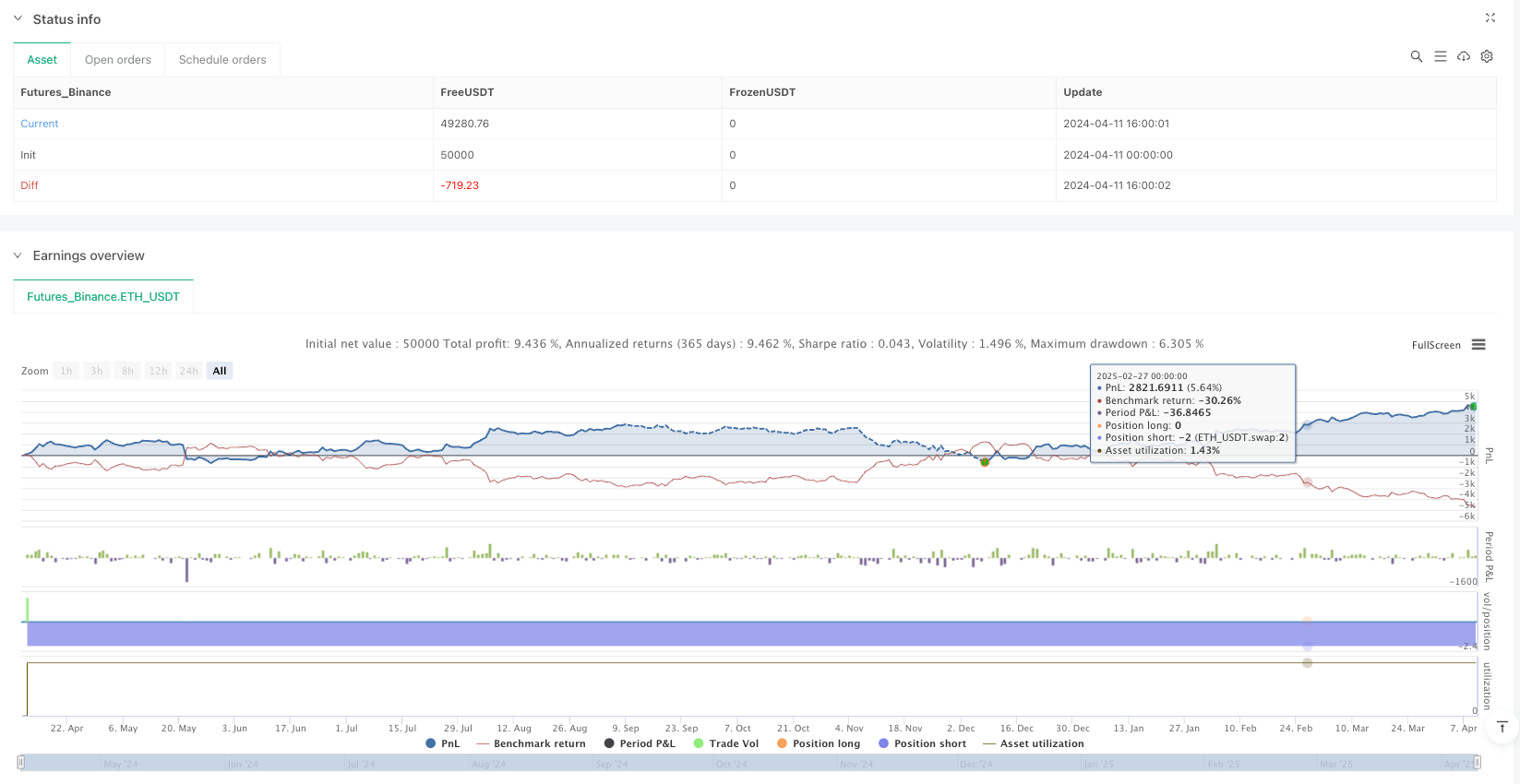Open the list view icon beside search

(x=1440, y=56)
